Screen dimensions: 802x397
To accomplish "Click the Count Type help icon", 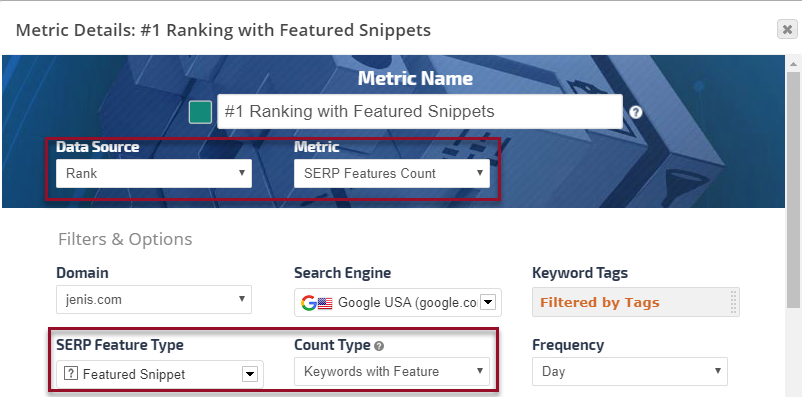I will coord(379,346).
